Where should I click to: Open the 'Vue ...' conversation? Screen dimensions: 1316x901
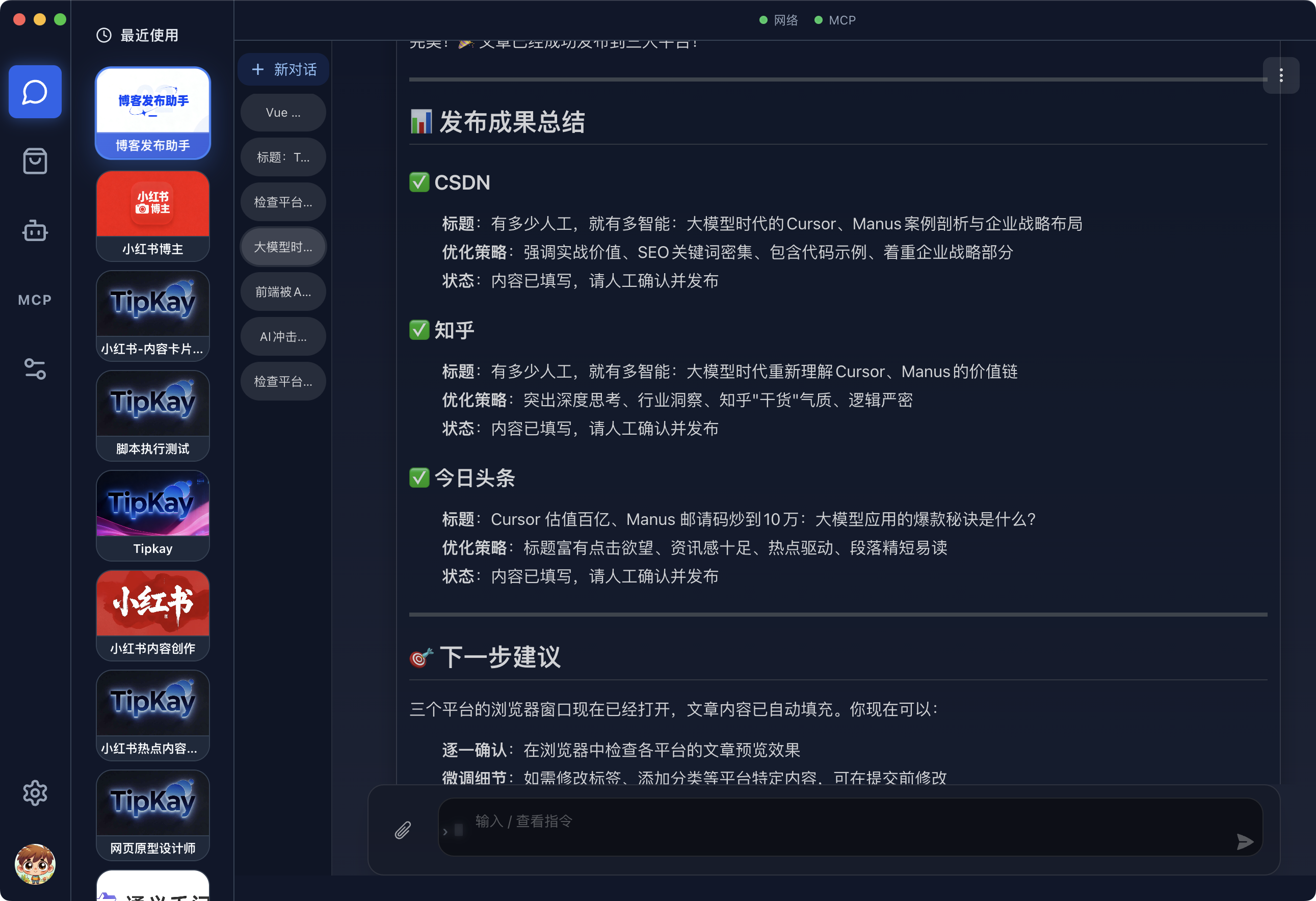point(283,113)
